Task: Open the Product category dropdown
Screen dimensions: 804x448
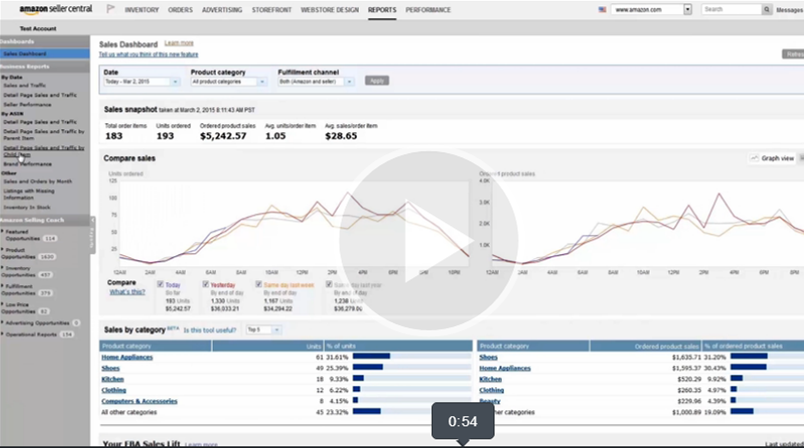Action: pos(229,82)
